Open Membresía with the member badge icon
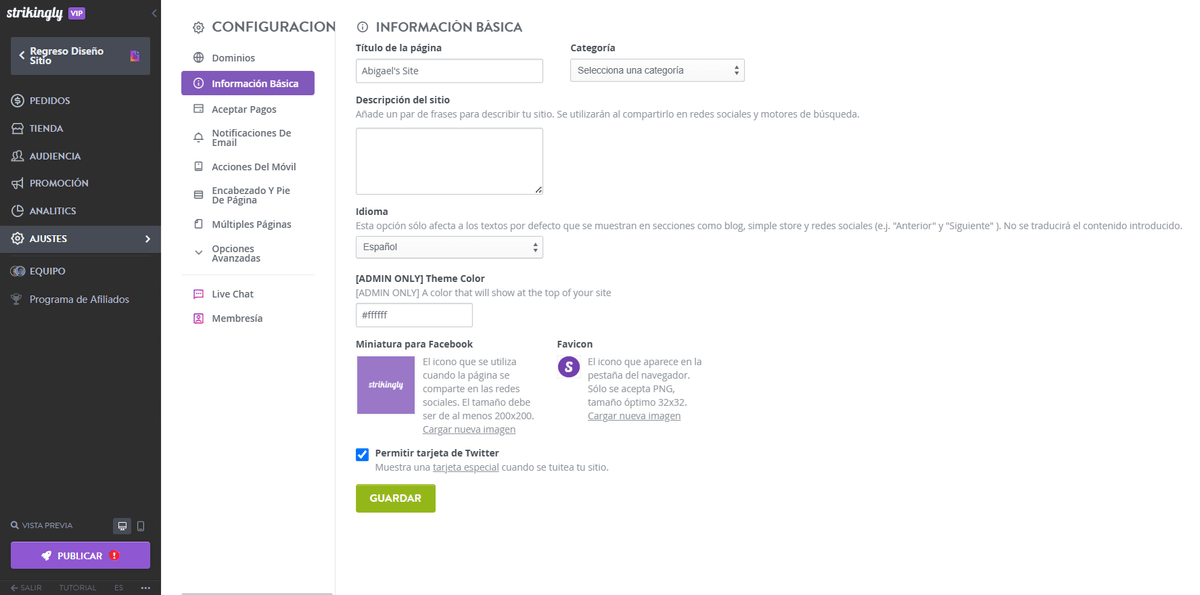This screenshot has height=595, width=1200. point(200,318)
